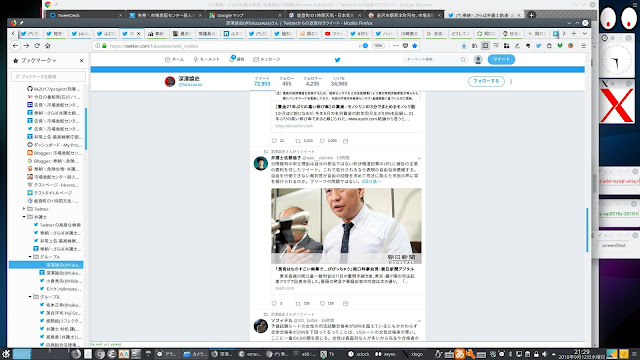Toggle the sidebar button in toolbar
The width and height of the screenshot is (640, 360).
click(x=485, y=46)
